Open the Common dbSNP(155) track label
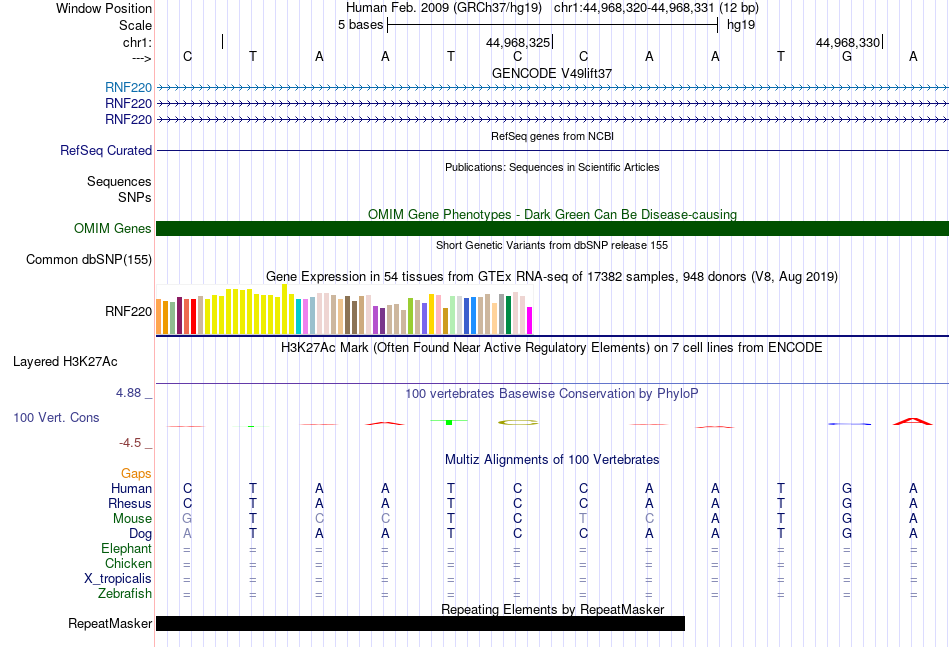Image resolution: width=950 pixels, height=647 pixels. 89,259
